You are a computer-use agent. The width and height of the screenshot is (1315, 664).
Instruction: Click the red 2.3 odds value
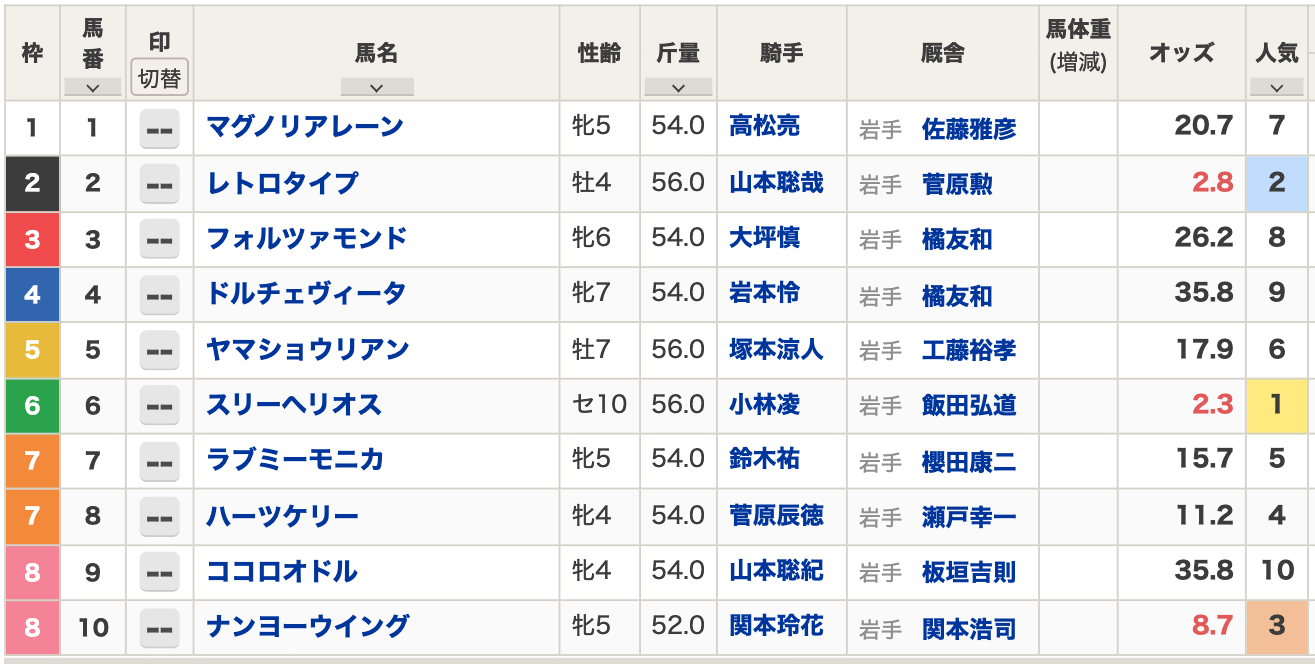(1212, 405)
